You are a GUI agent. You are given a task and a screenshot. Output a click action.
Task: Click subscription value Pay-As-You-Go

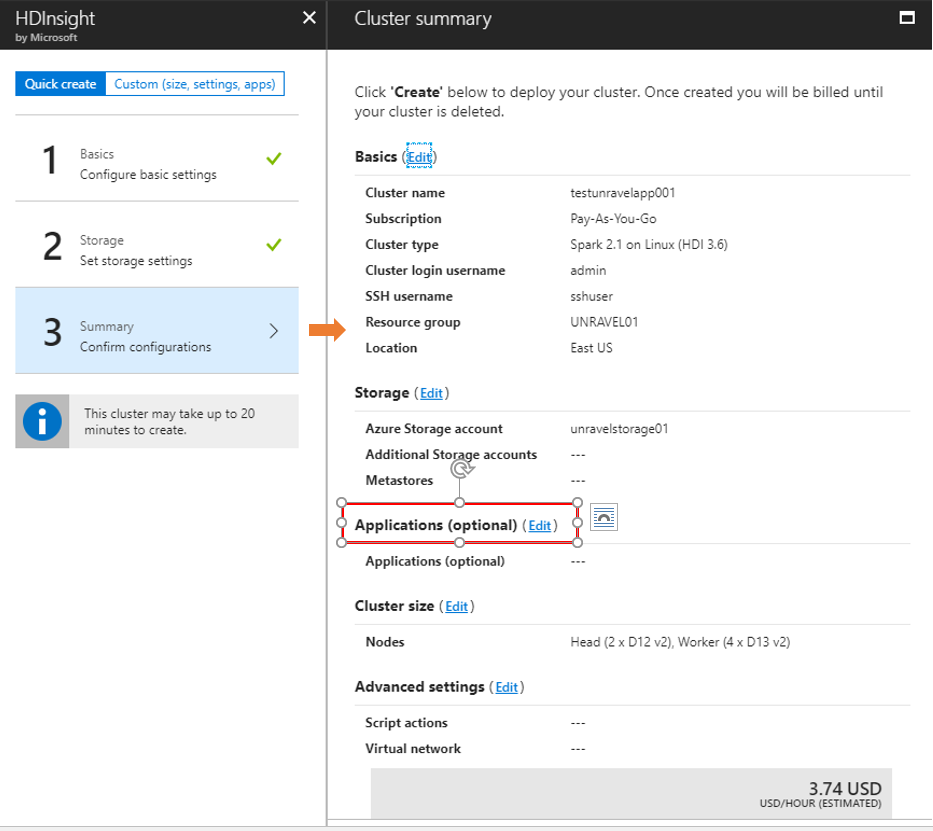[613, 219]
